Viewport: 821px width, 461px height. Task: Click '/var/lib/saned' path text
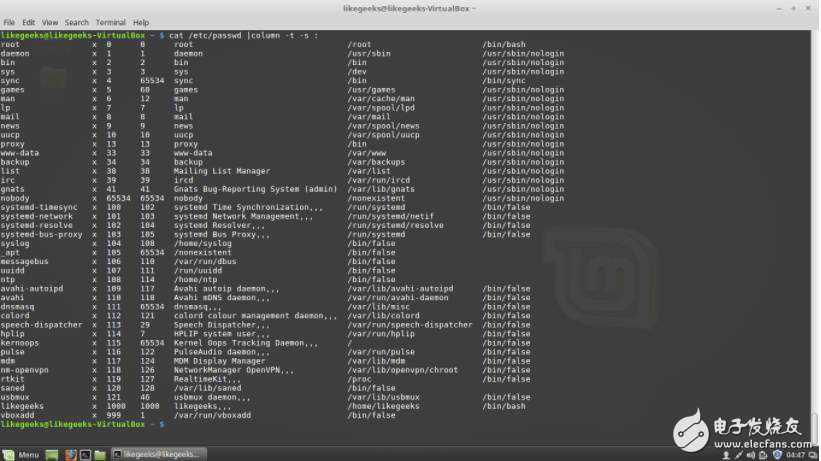point(207,388)
